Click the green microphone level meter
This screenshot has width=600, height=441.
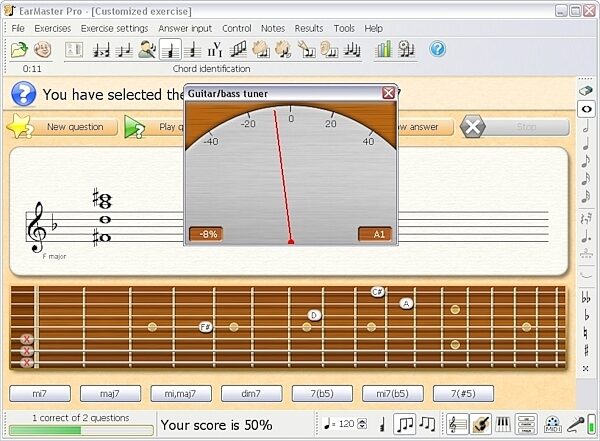(592, 424)
